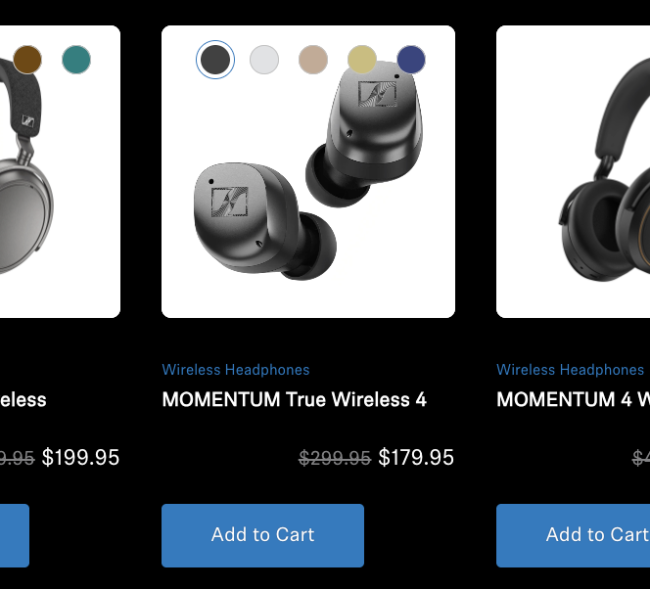
Task: Pick the white color swatch for the earbuds
Action: (264, 60)
